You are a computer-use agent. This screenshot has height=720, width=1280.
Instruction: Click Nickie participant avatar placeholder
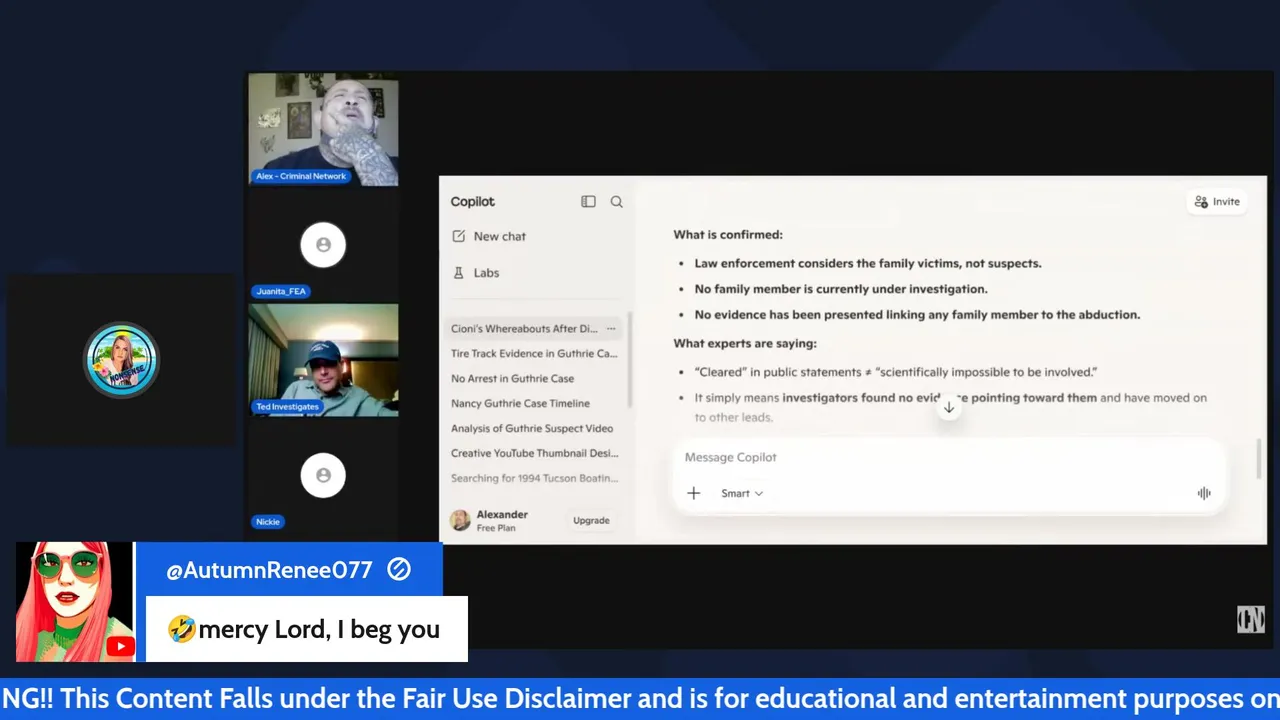click(x=323, y=476)
